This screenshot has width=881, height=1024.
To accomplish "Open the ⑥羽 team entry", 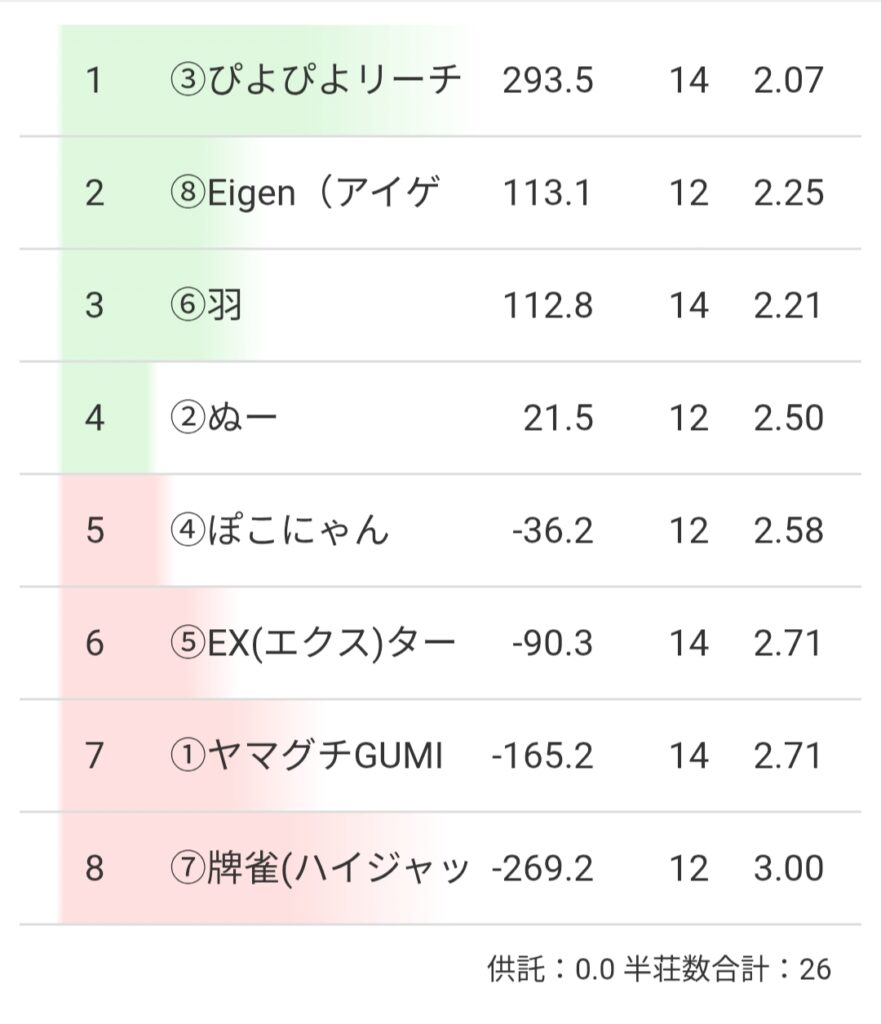I will pos(207,305).
